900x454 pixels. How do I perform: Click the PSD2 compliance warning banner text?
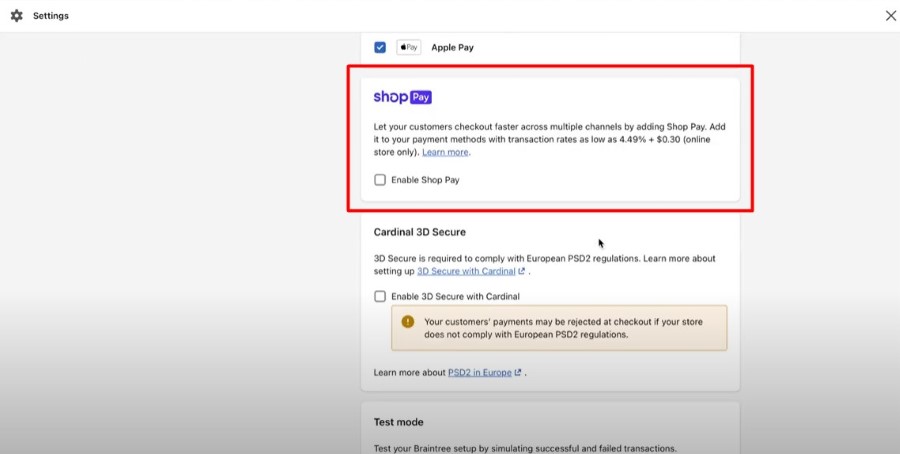[x=563, y=328]
